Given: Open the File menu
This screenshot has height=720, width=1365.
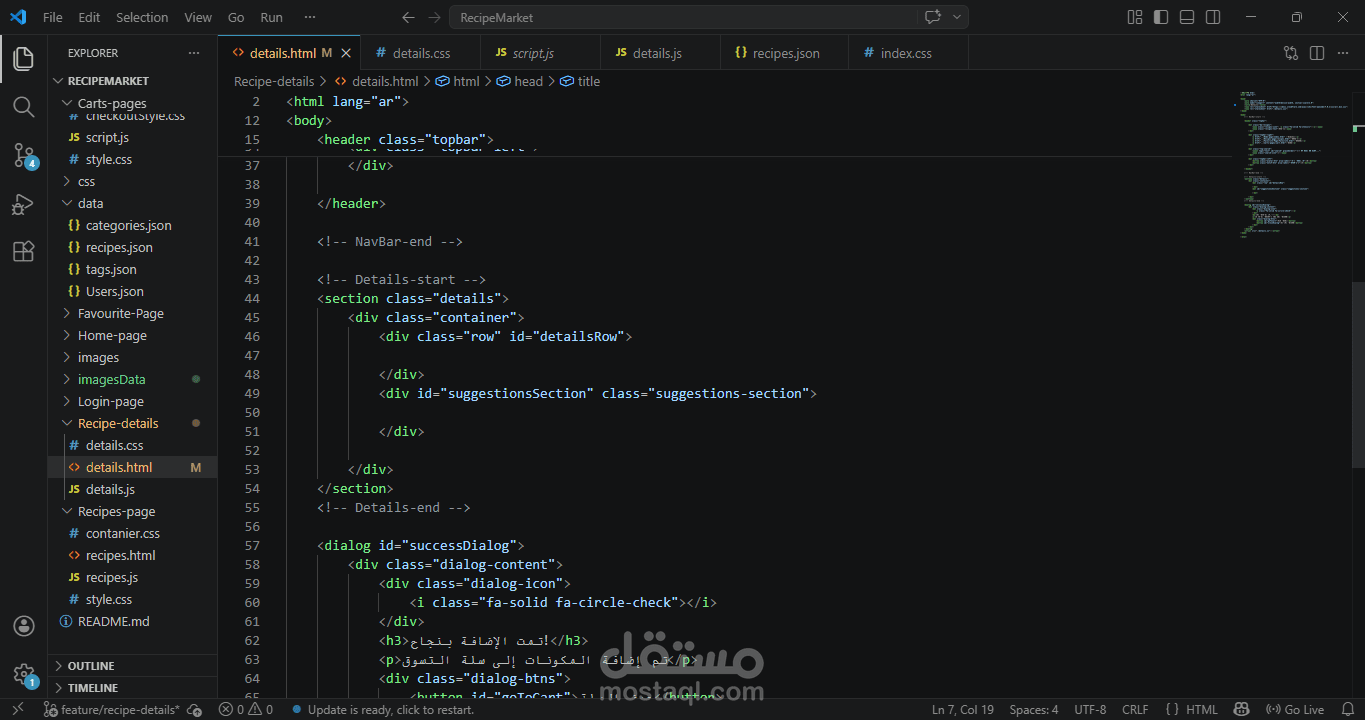Looking at the screenshot, I should coord(53,17).
